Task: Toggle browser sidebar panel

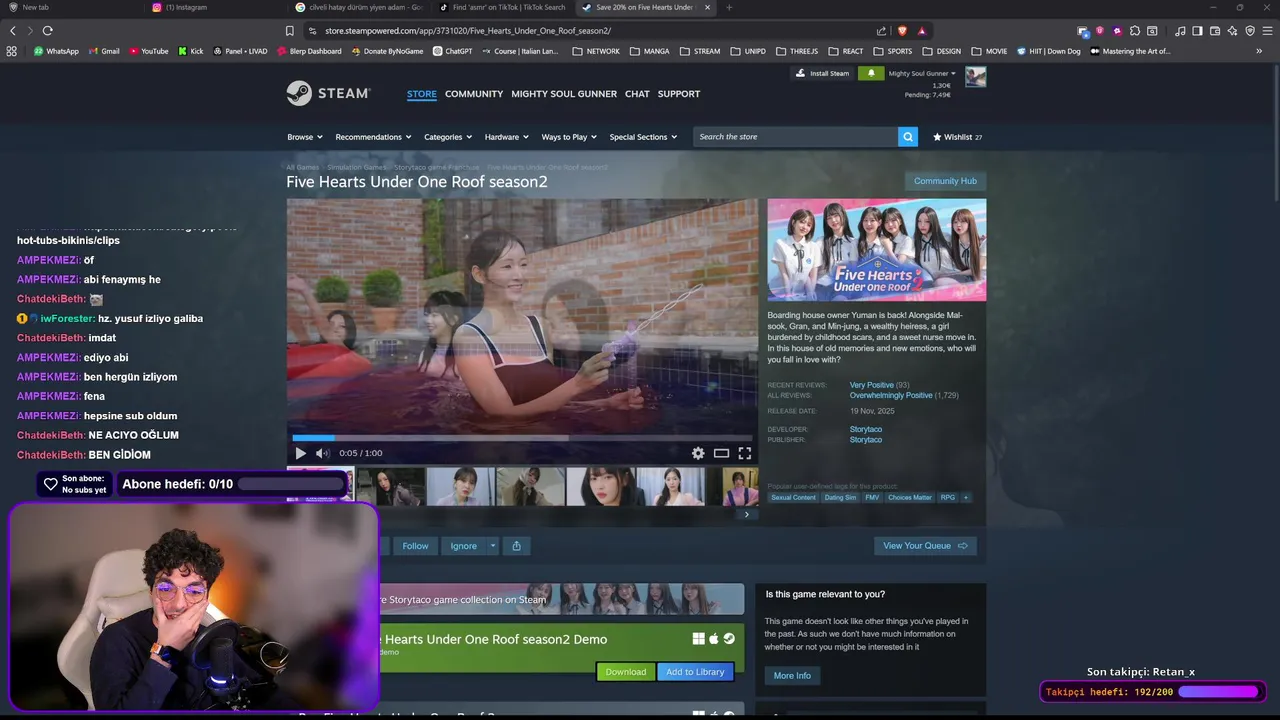Action: coord(1197,31)
